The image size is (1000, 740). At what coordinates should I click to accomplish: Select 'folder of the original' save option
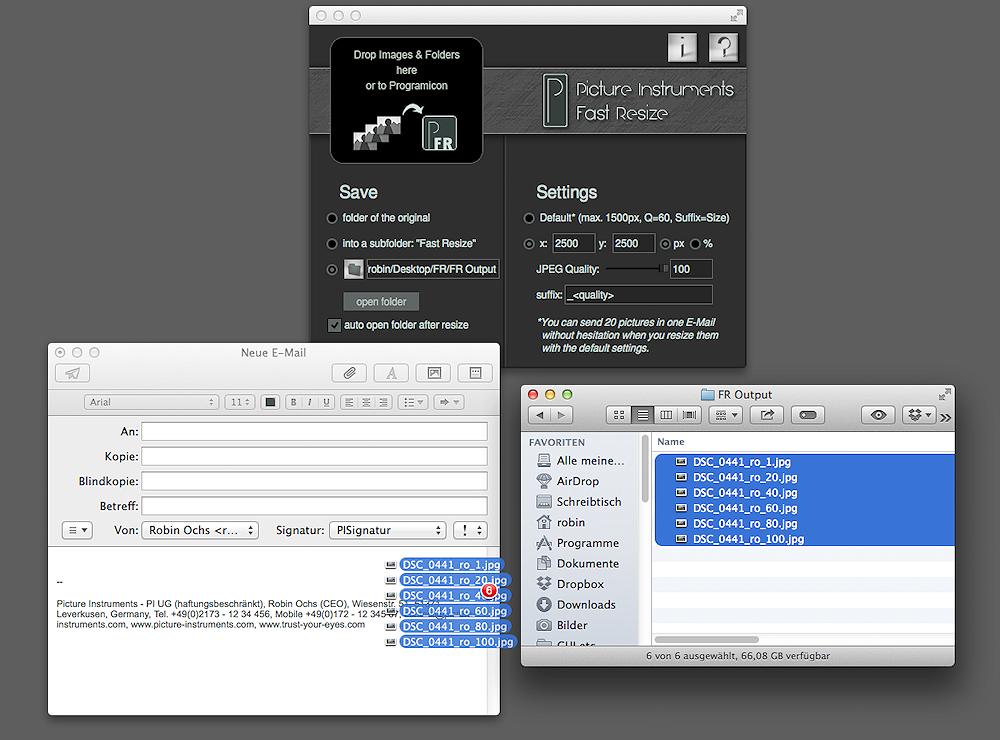point(332,218)
